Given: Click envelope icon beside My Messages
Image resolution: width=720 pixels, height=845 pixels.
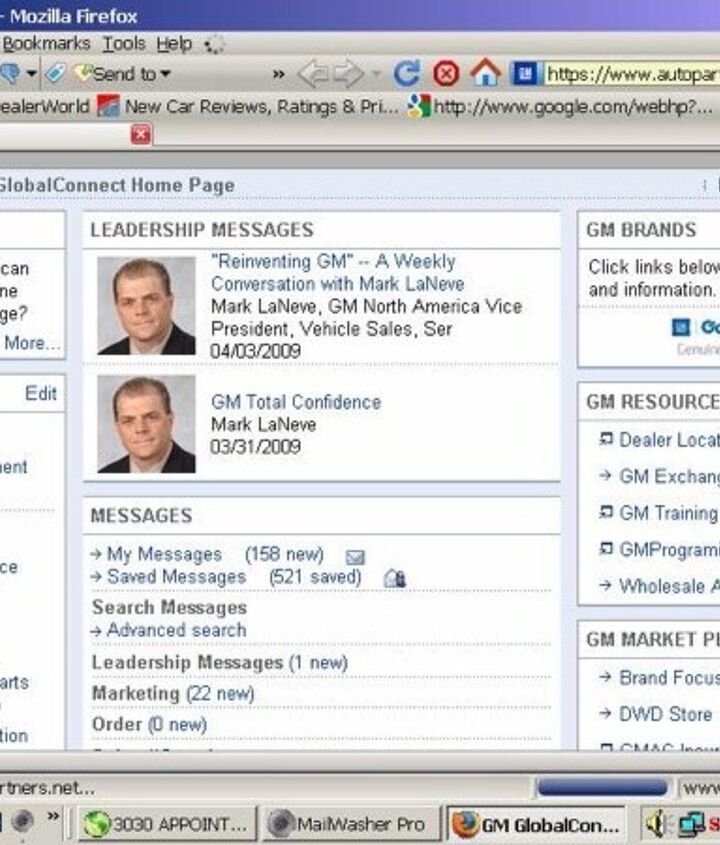Looking at the screenshot, I should (x=355, y=557).
